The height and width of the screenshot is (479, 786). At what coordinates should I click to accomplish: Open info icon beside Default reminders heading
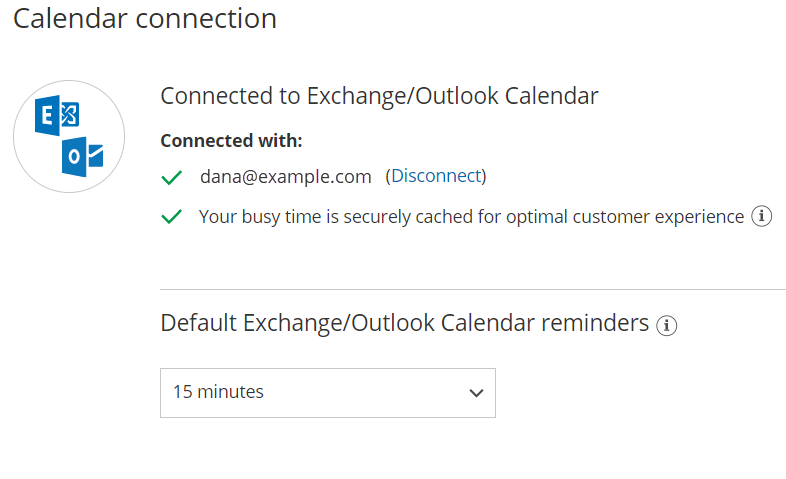667,325
